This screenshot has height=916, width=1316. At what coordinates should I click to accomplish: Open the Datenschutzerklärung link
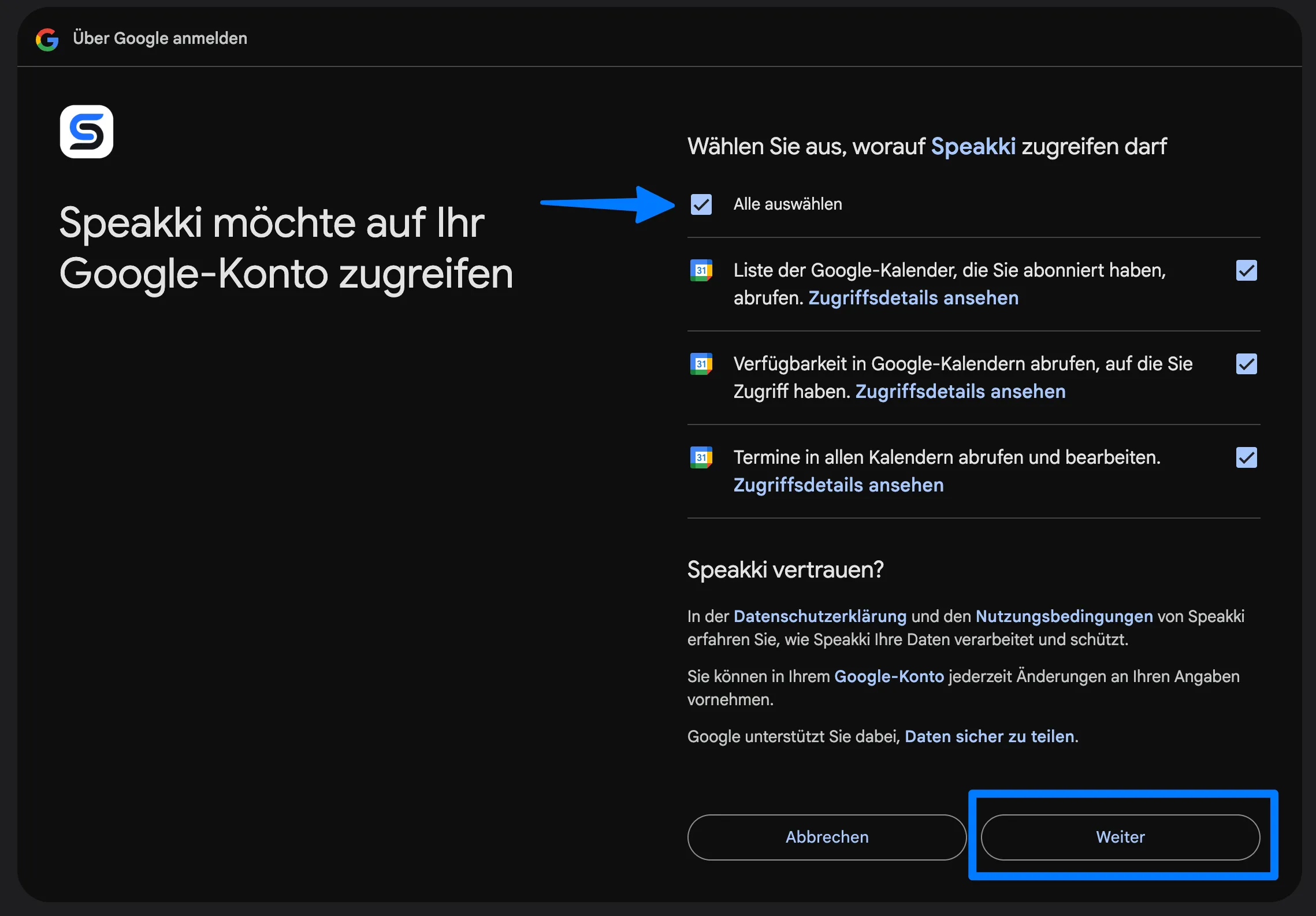pyautogui.click(x=820, y=616)
